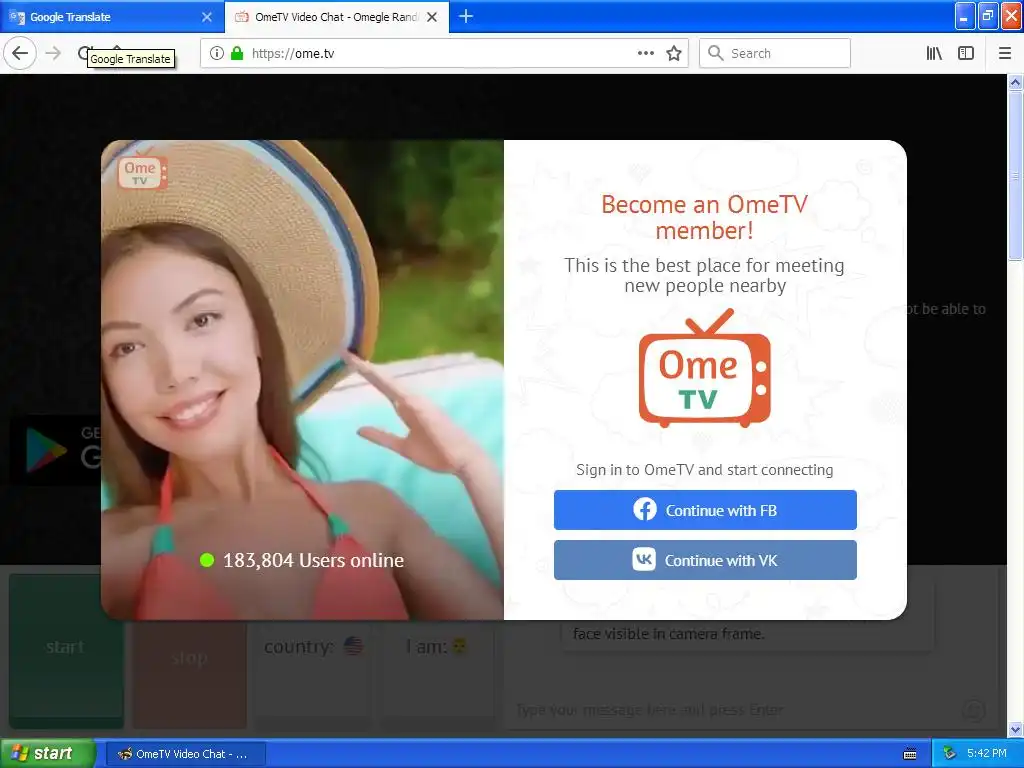Image resolution: width=1024 pixels, height=768 pixels.
Task: Click OmeTV Video Chat taskbar item
Action: pyautogui.click(x=186, y=754)
